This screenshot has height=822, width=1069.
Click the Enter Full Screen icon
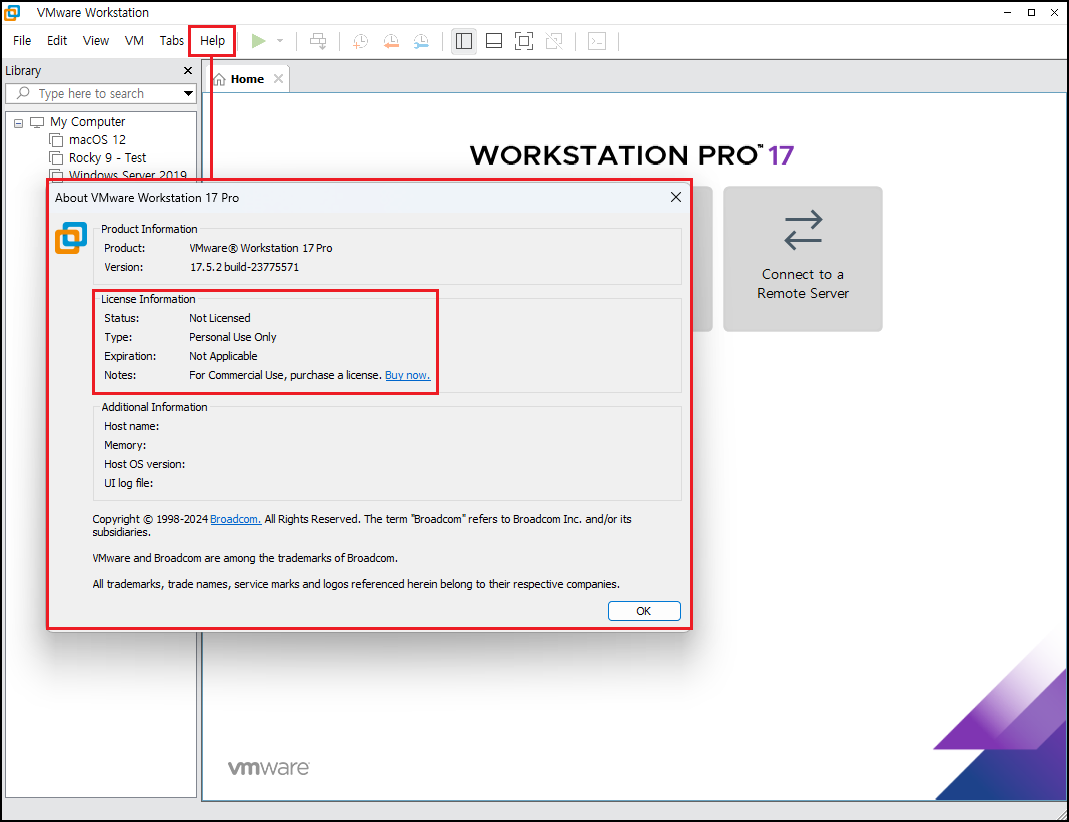(x=524, y=41)
